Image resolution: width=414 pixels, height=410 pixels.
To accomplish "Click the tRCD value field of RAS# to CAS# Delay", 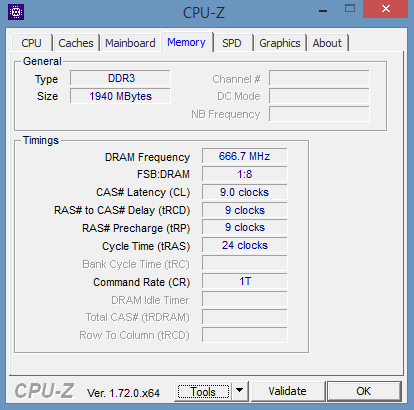I will (x=245, y=210).
